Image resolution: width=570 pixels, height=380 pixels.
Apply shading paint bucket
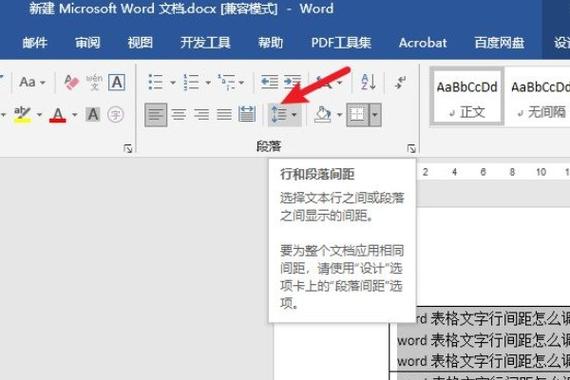point(323,115)
